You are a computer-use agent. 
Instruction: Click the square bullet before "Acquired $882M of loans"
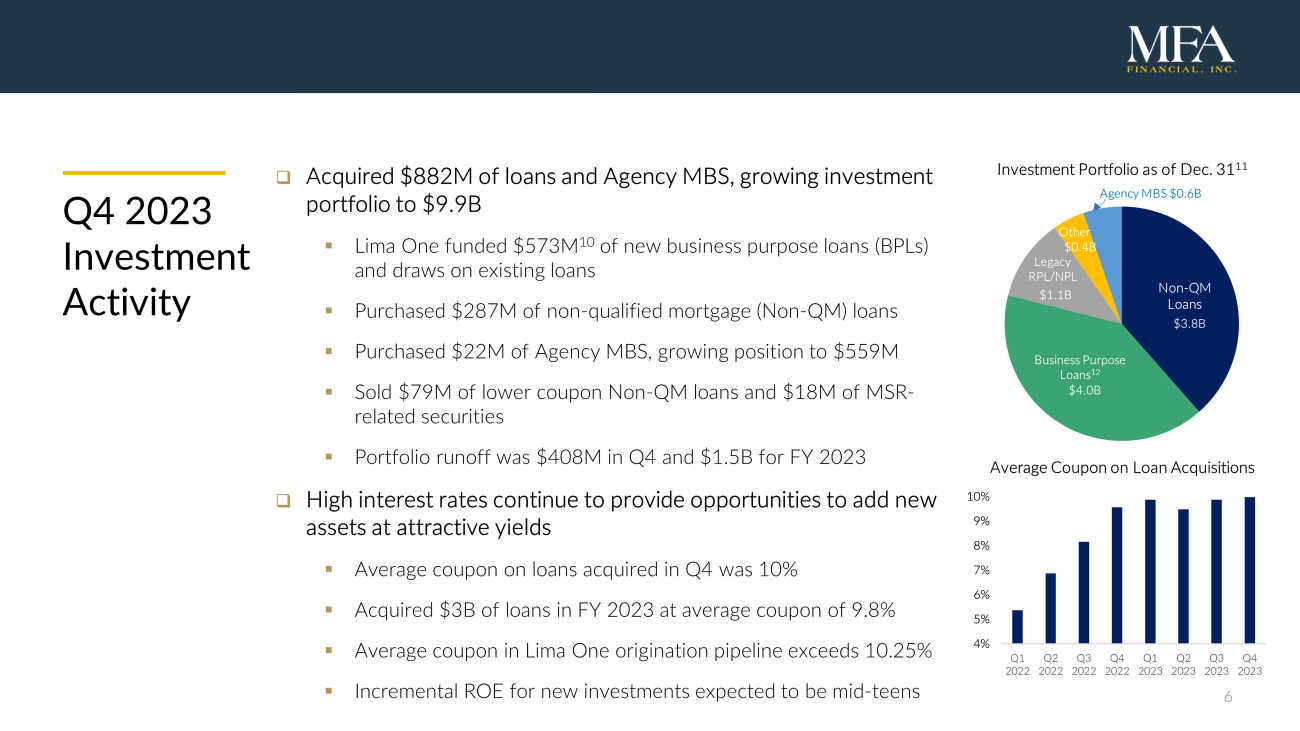[284, 178]
